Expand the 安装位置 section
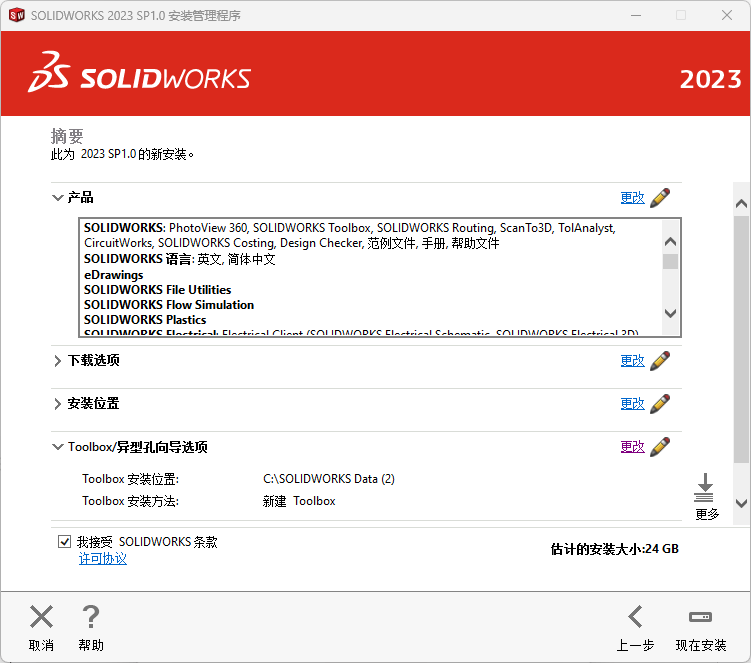This screenshot has width=751, height=663. click(x=57, y=404)
